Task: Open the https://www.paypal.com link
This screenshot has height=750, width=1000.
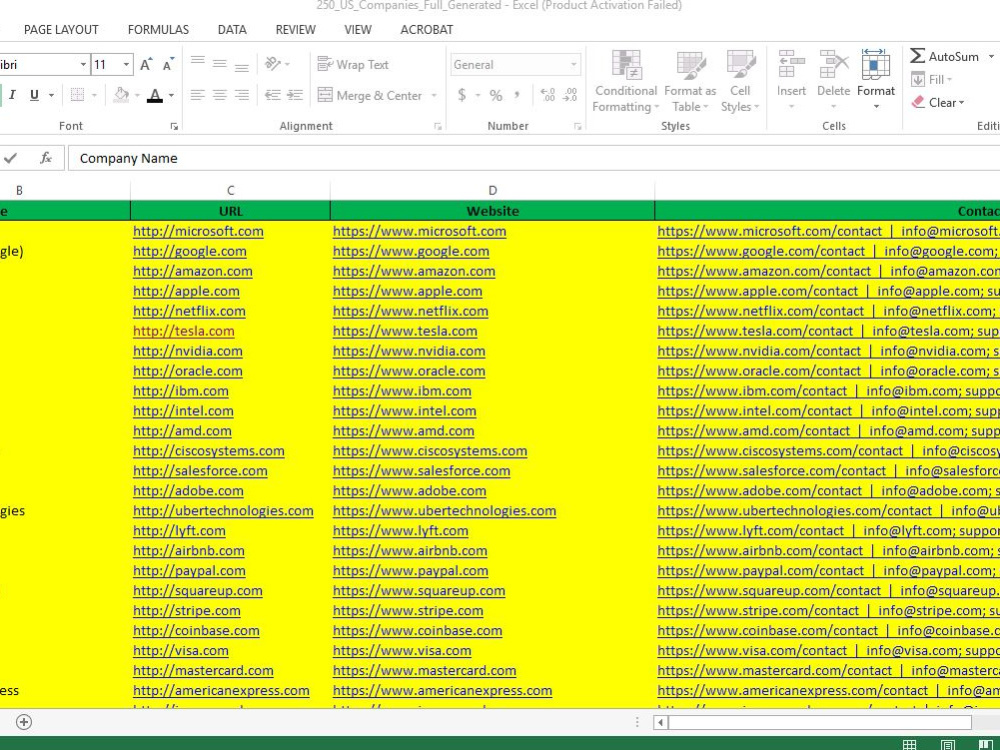Action: click(410, 571)
